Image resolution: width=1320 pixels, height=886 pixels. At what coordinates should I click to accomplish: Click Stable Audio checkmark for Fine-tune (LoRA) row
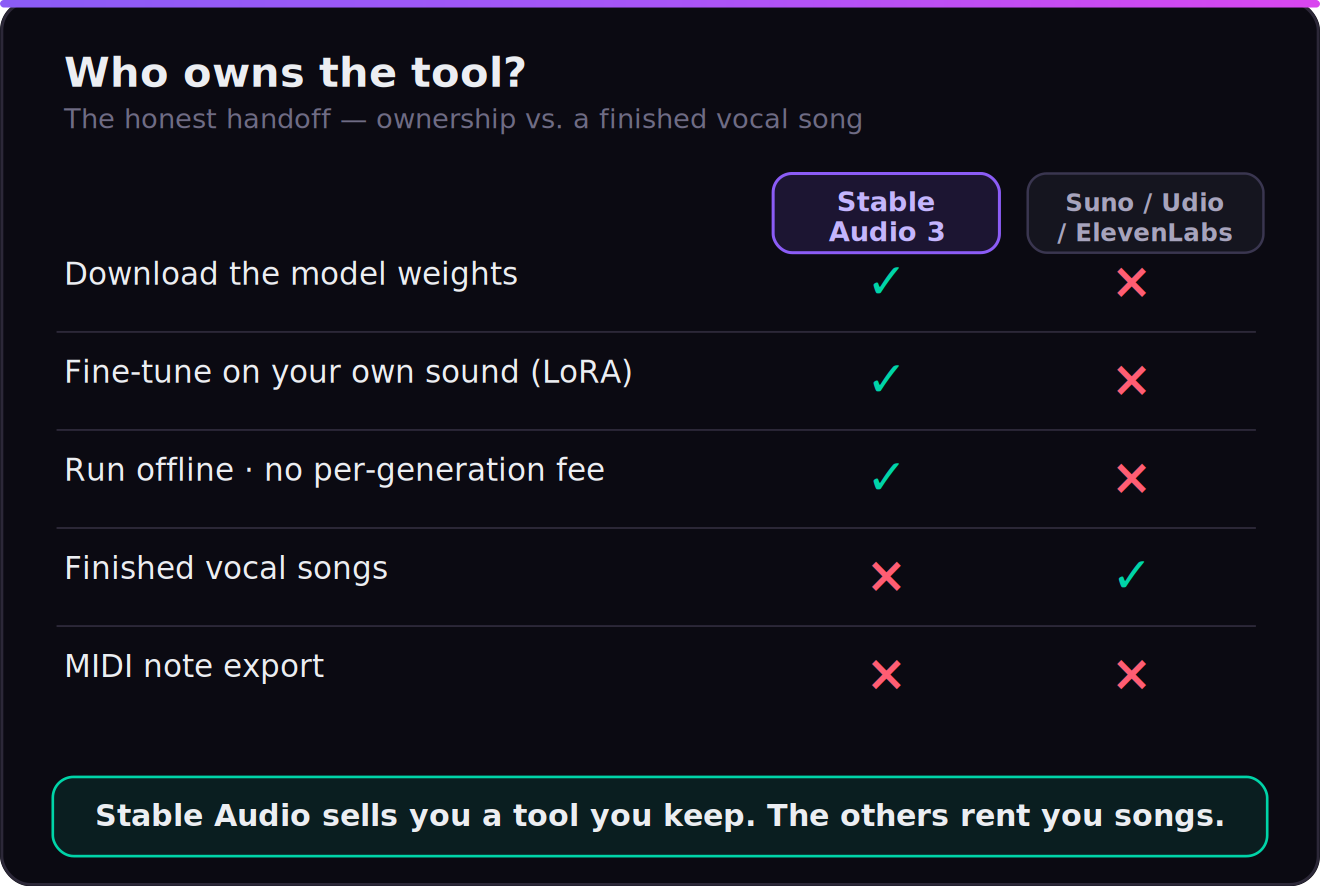point(886,381)
